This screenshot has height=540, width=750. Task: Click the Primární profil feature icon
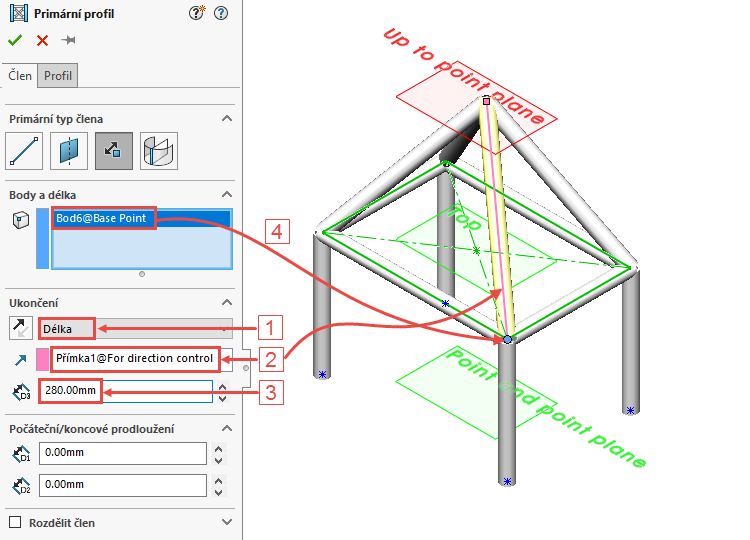pyautogui.click(x=19, y=13)
